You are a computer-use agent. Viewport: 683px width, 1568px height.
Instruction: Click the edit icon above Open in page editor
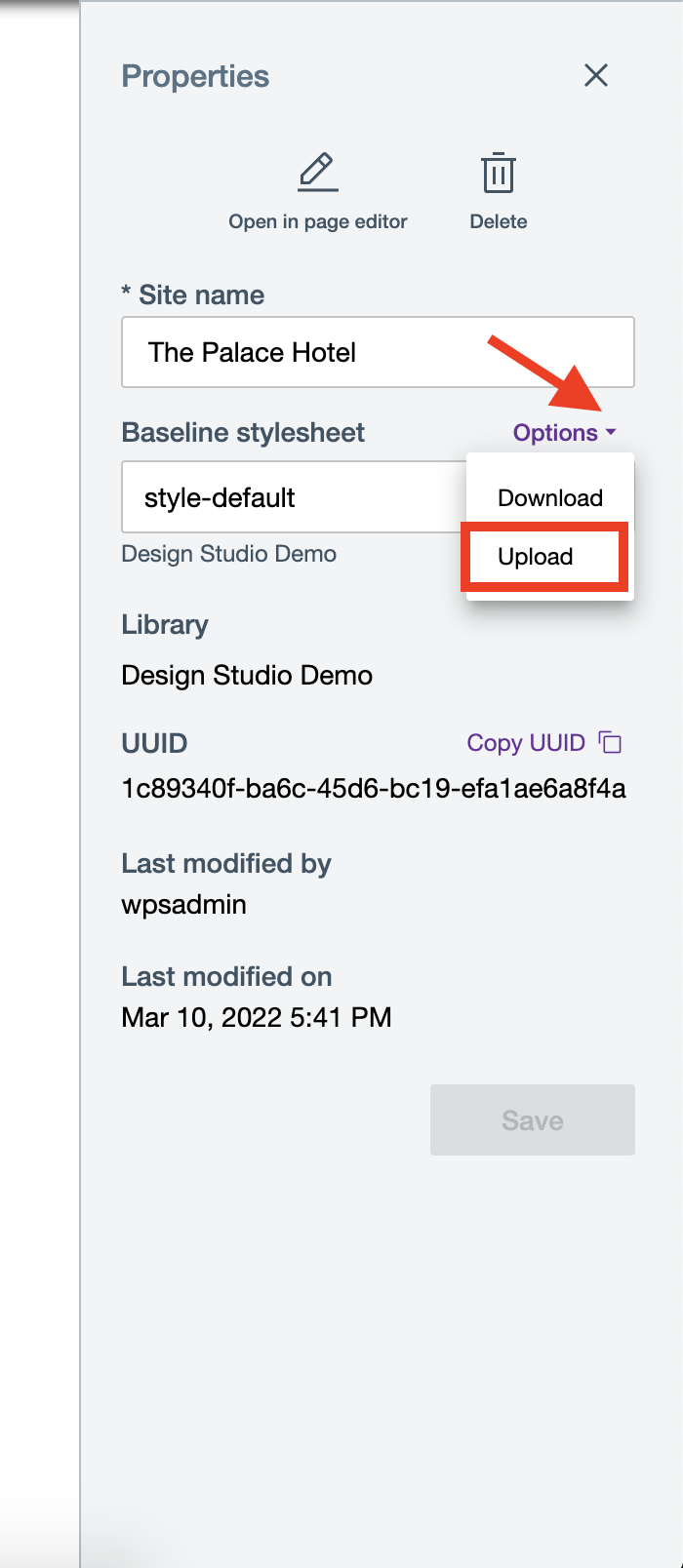coord(318,173)
